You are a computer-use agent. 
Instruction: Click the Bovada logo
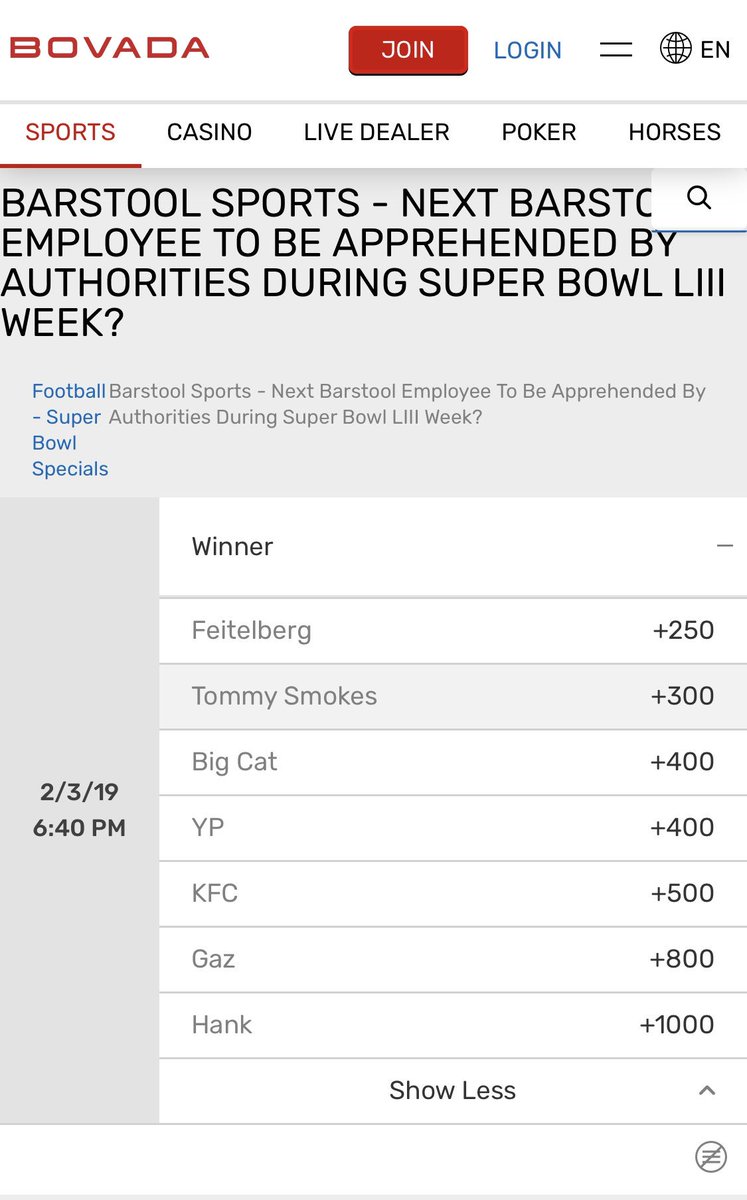(x=109, y=47)
